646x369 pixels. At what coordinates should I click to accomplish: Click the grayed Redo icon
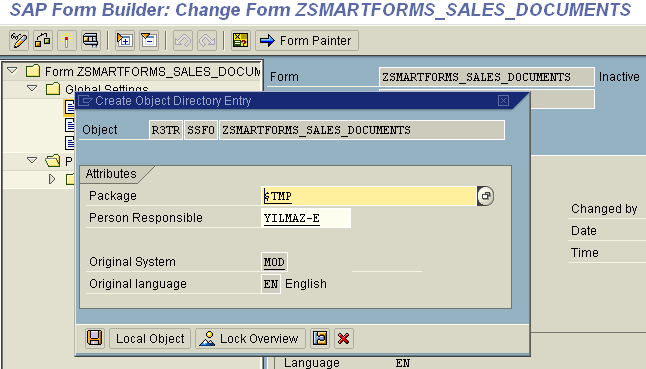(x=207, y=41)
